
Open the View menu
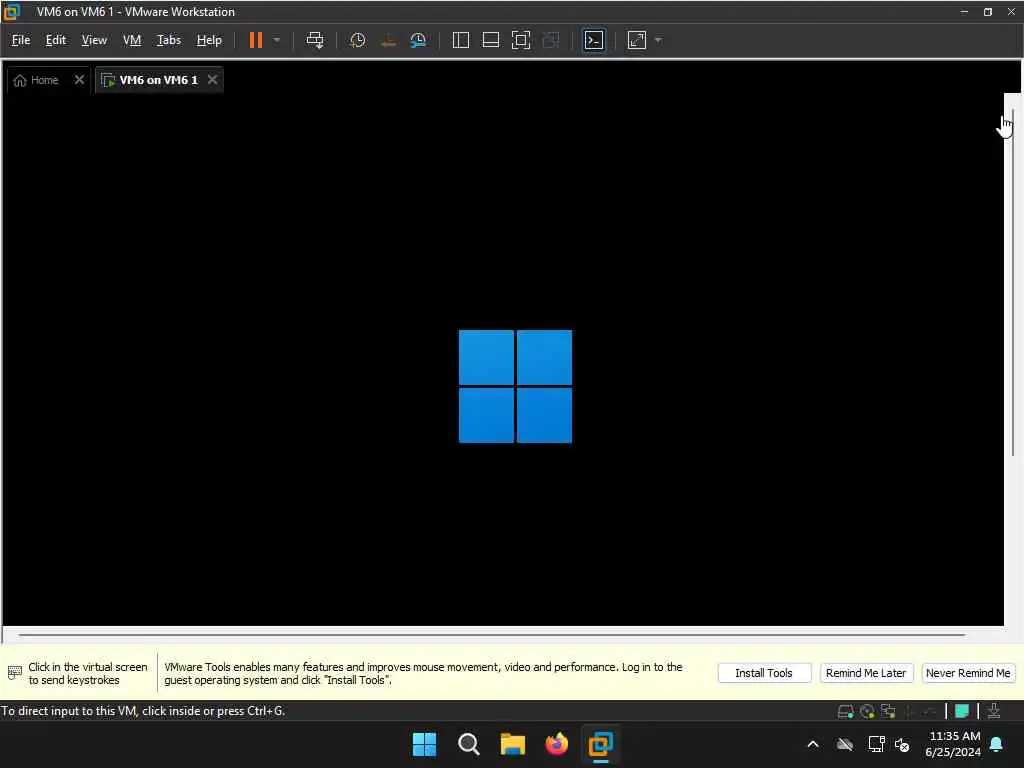[x=94, y=40]
